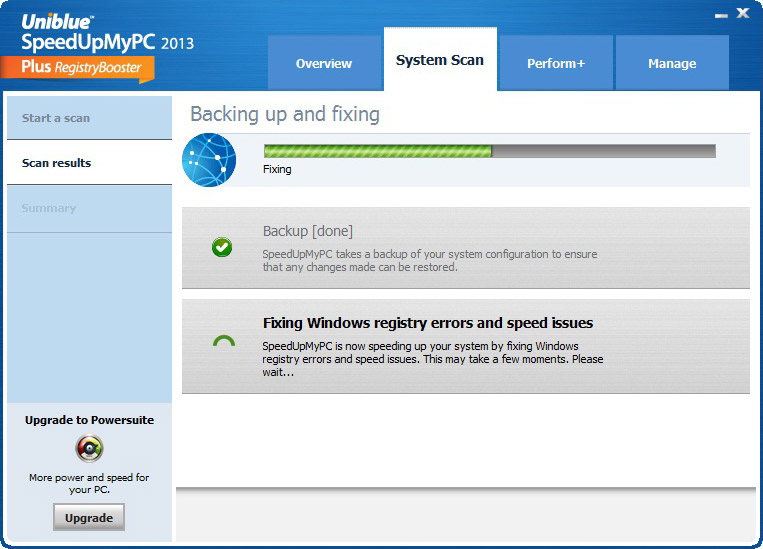Click the Backup [done] heading
Viewport: 763px width, 549px height.
coord(308,231)
